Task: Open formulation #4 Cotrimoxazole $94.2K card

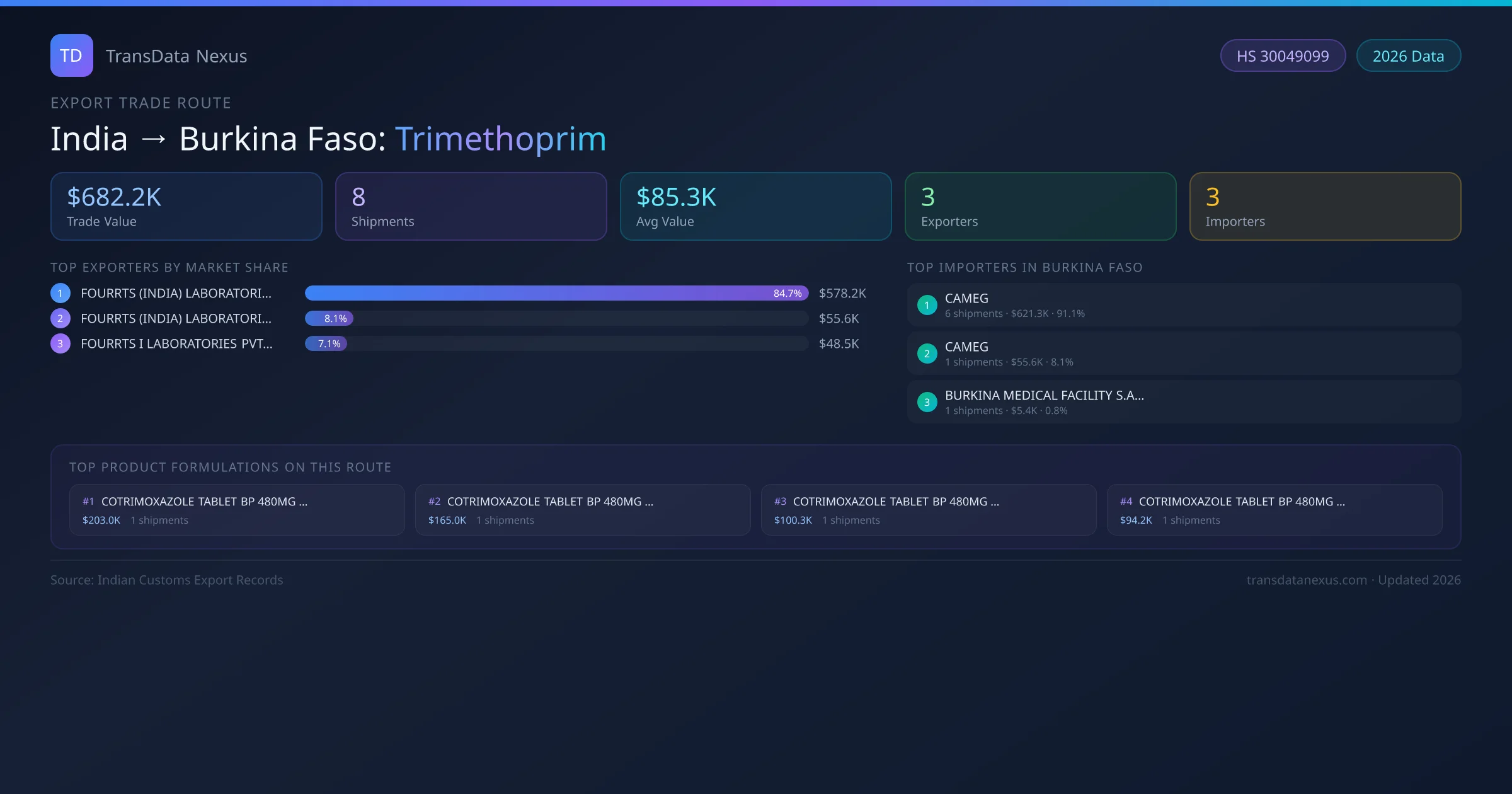Action: pyautogui.click(x=1274, y=510)
